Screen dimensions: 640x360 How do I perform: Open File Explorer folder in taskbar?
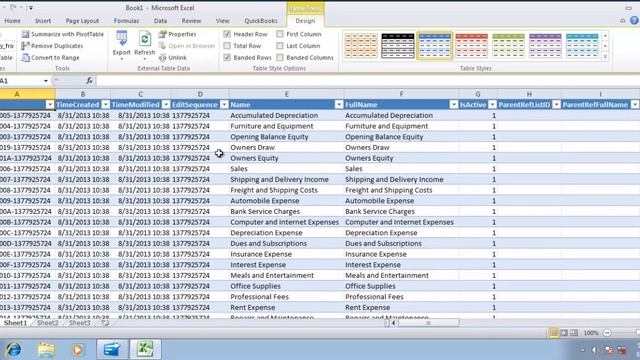46,350
